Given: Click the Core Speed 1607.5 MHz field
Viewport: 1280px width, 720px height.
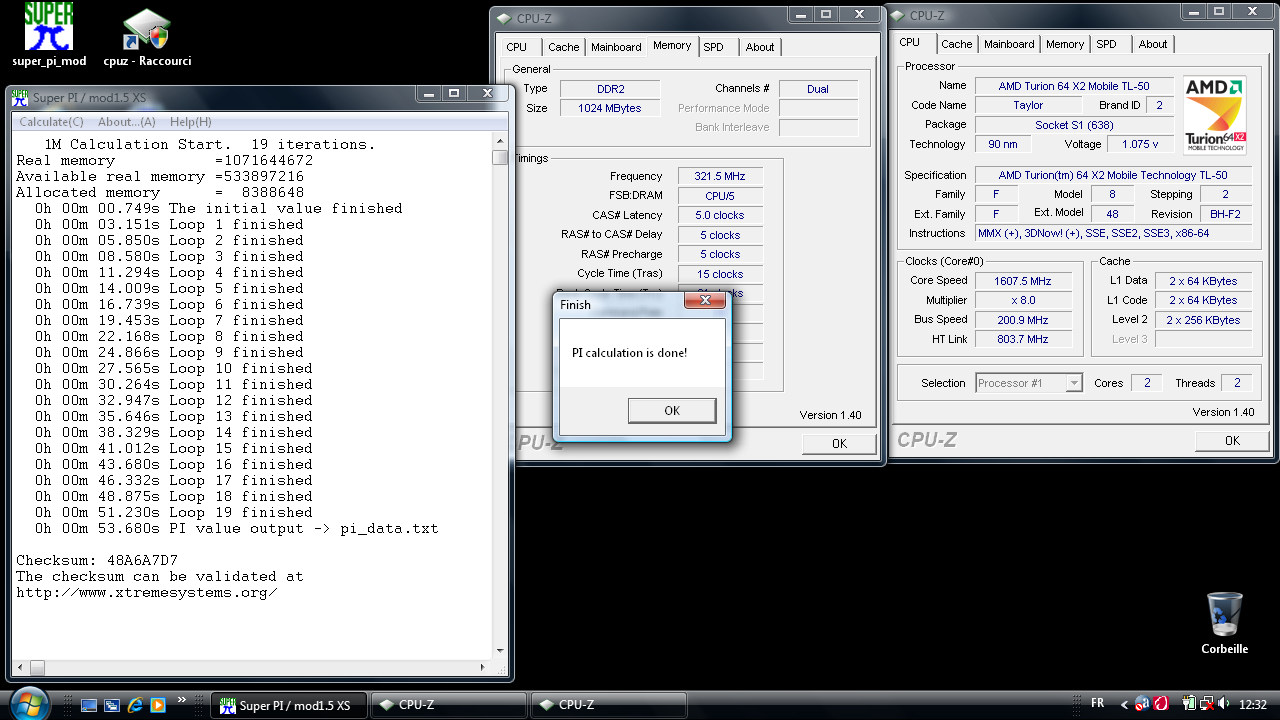Looking at the screenshot, I should coord(1024,281).
